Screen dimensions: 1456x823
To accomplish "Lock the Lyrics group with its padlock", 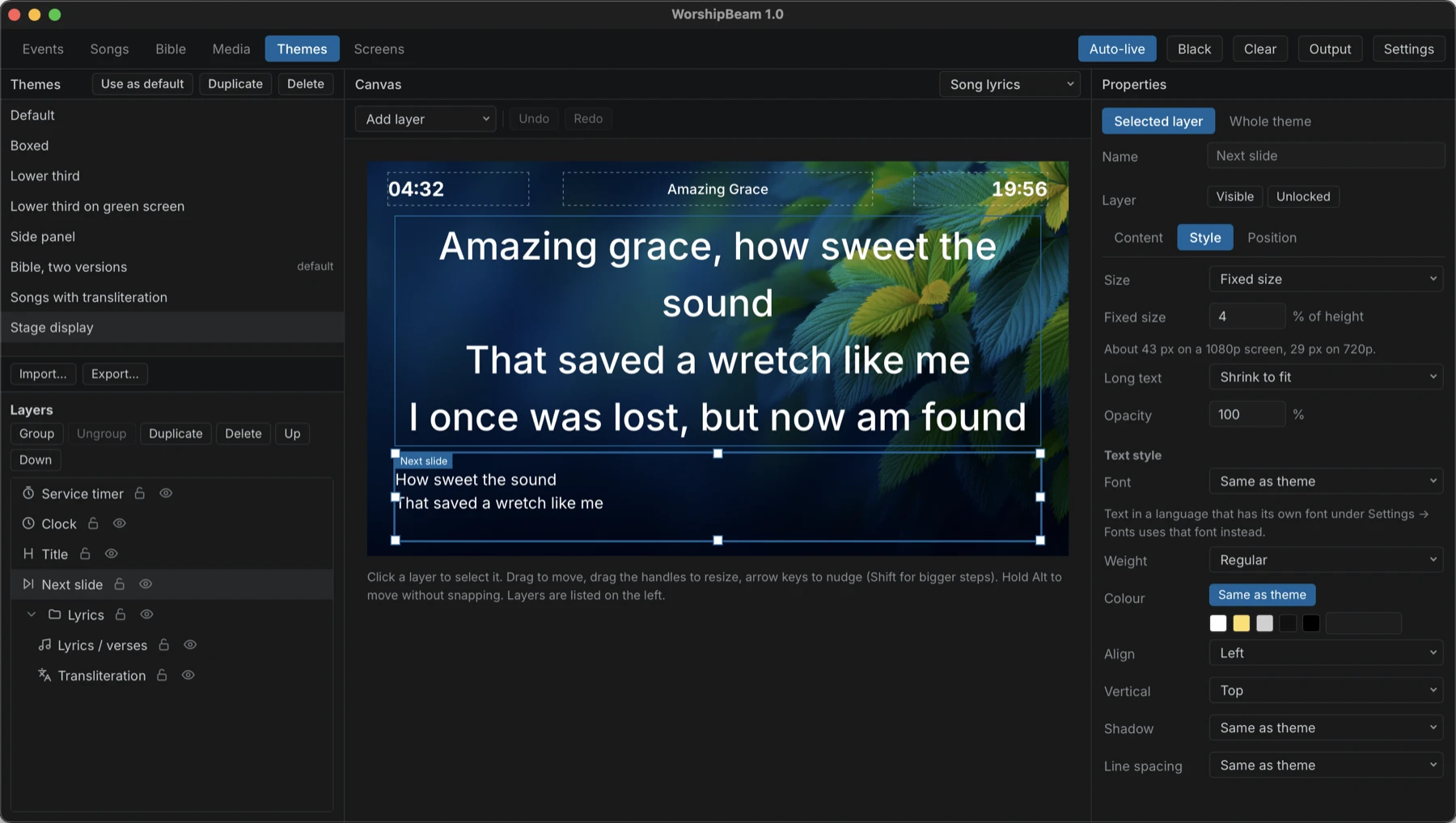I will coord(121,615).
